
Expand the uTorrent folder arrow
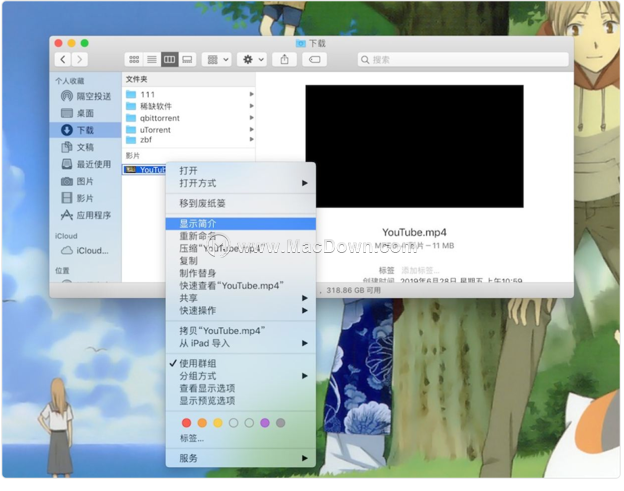[x=252, y=129]
